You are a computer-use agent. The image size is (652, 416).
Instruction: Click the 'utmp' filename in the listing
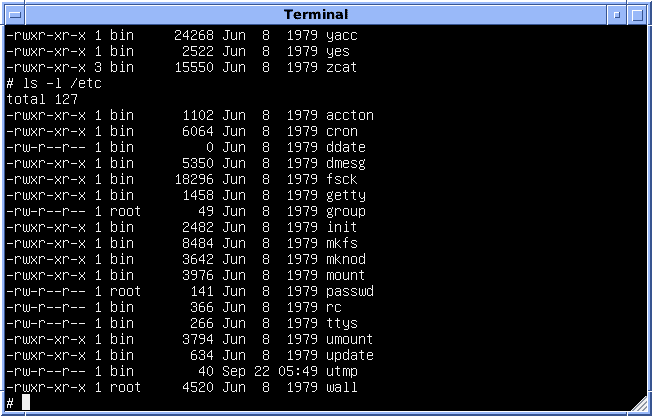pyautogui.click(x=342, y=371)
